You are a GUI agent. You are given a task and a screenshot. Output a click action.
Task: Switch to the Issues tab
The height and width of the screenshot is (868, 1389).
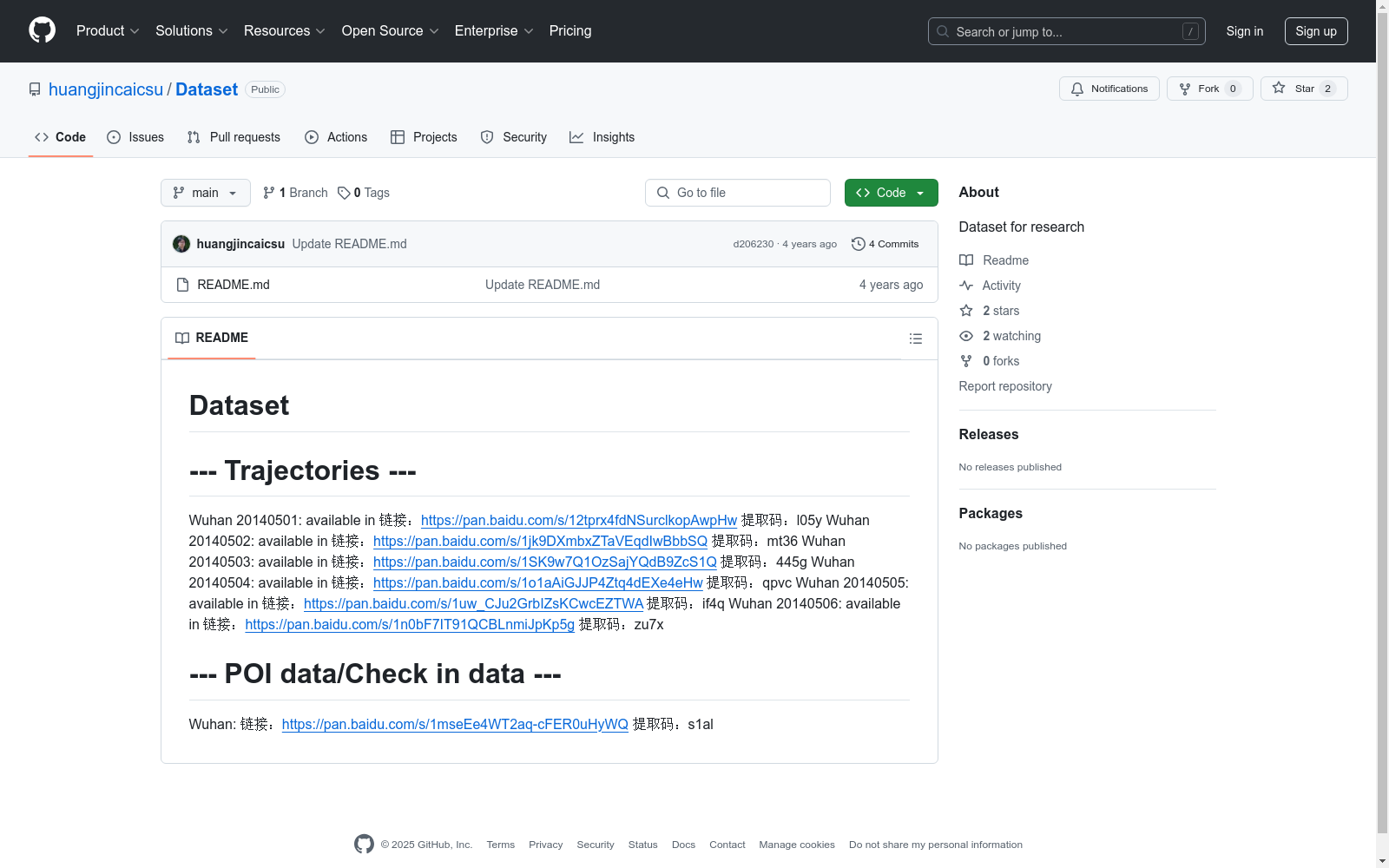135,137
